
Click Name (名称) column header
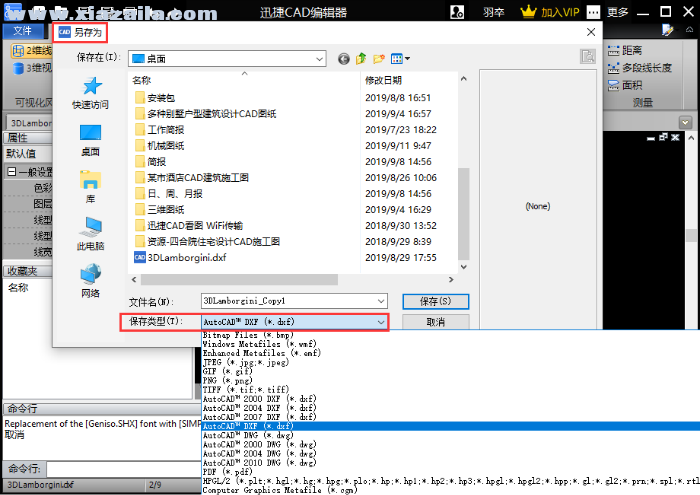142,80
